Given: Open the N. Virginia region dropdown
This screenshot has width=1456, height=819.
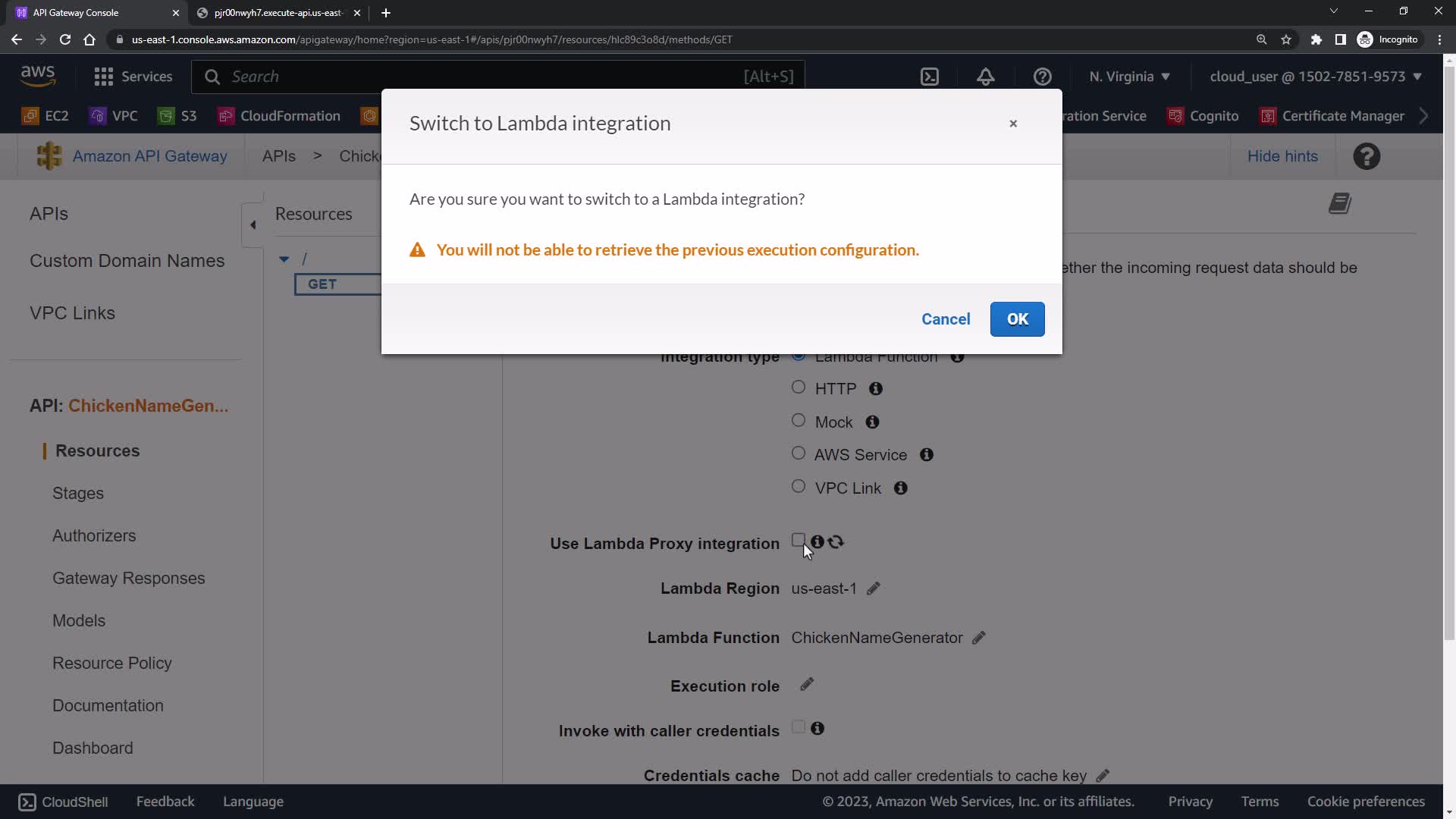Looking at the screenshot, I should coord(1129,77).
